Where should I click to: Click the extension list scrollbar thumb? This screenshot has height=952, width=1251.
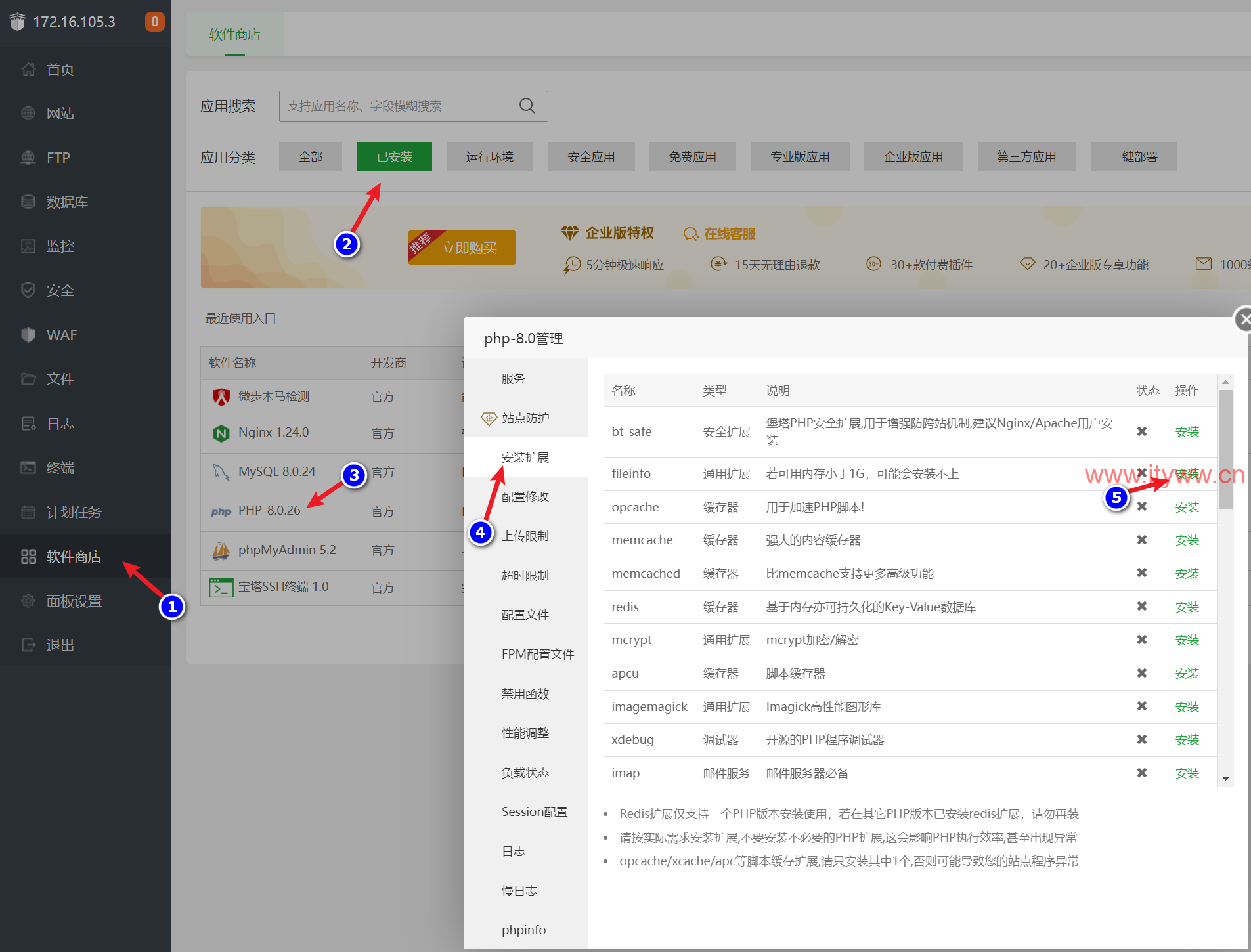click(1225, 449)
